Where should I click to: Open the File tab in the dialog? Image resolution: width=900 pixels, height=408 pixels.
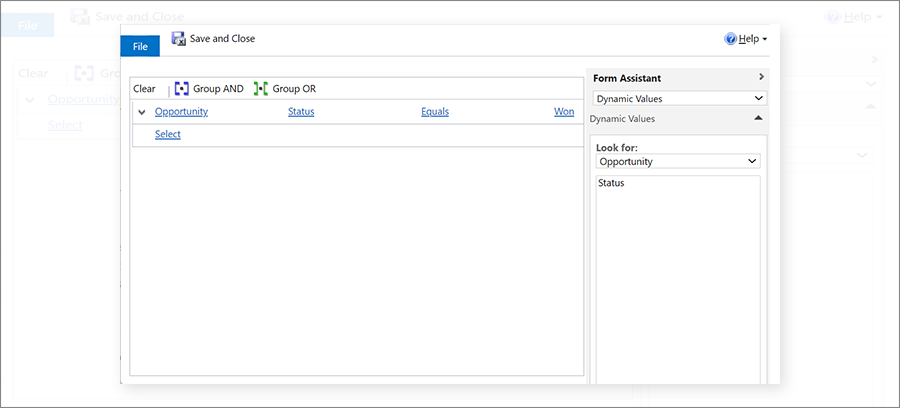tap(140, 46)
